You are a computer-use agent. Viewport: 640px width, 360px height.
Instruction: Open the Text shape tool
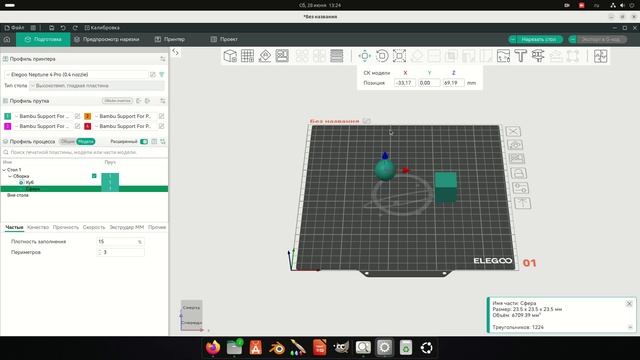pyautogui.click(x=521, y=56)
